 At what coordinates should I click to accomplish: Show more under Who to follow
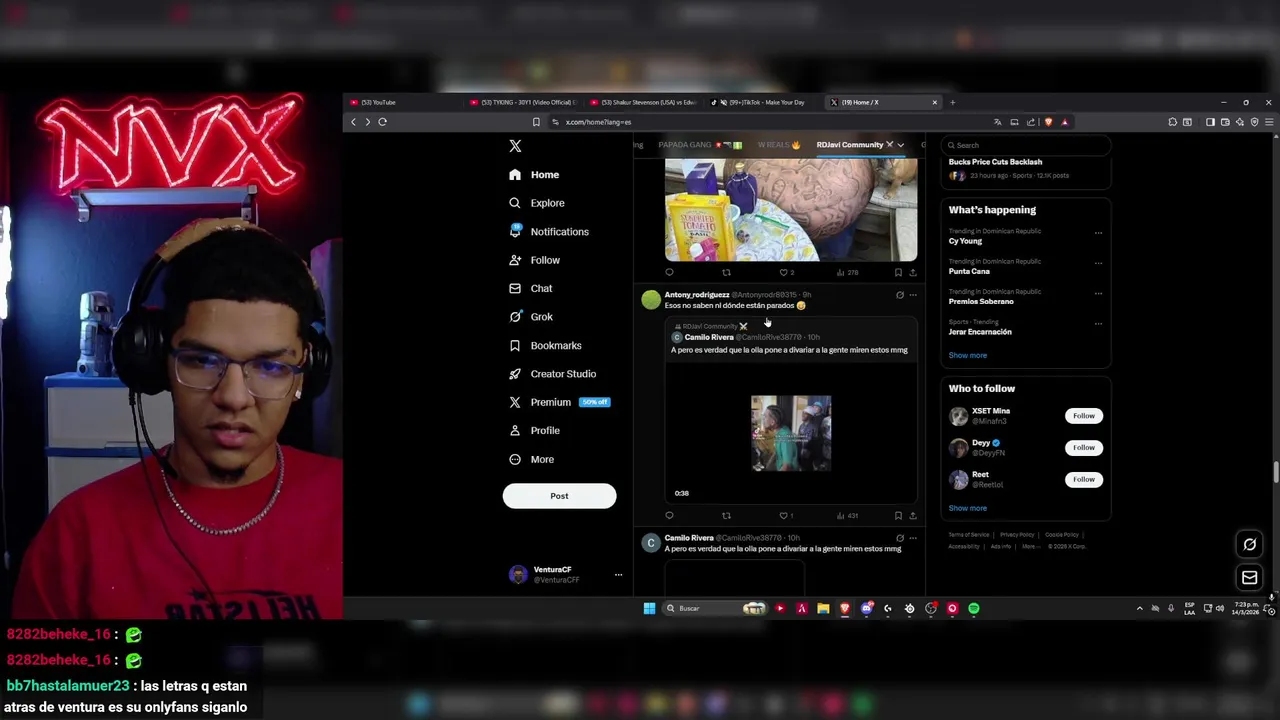(x=967, y=508)
